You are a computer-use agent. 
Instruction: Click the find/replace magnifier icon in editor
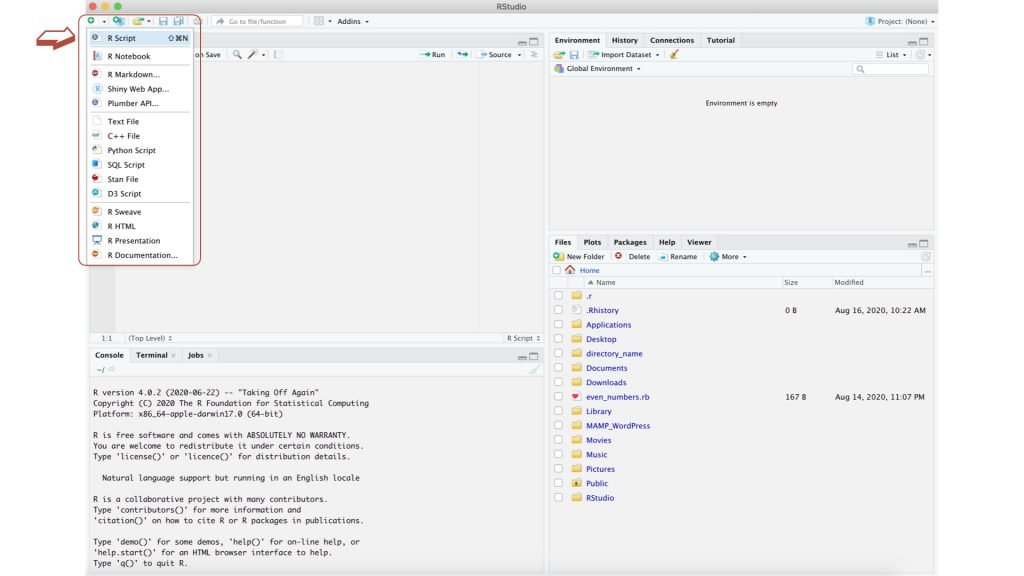click(x=237, y=55)
